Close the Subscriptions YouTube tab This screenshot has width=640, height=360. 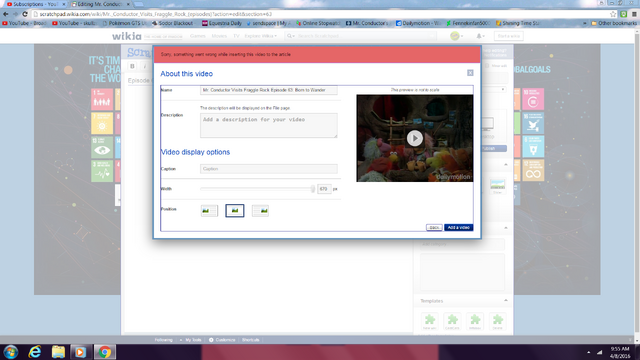(64, 4)
